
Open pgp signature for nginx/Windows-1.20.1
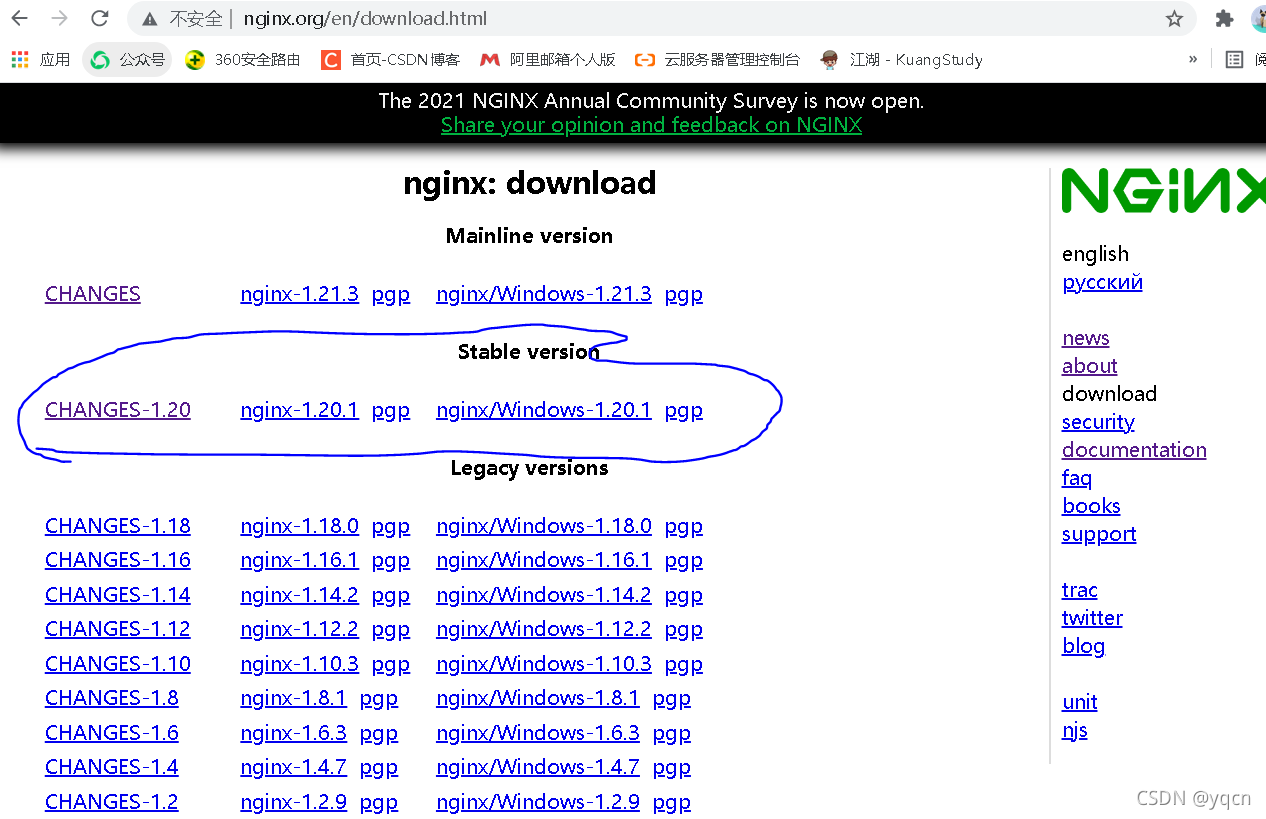(684, 411)
